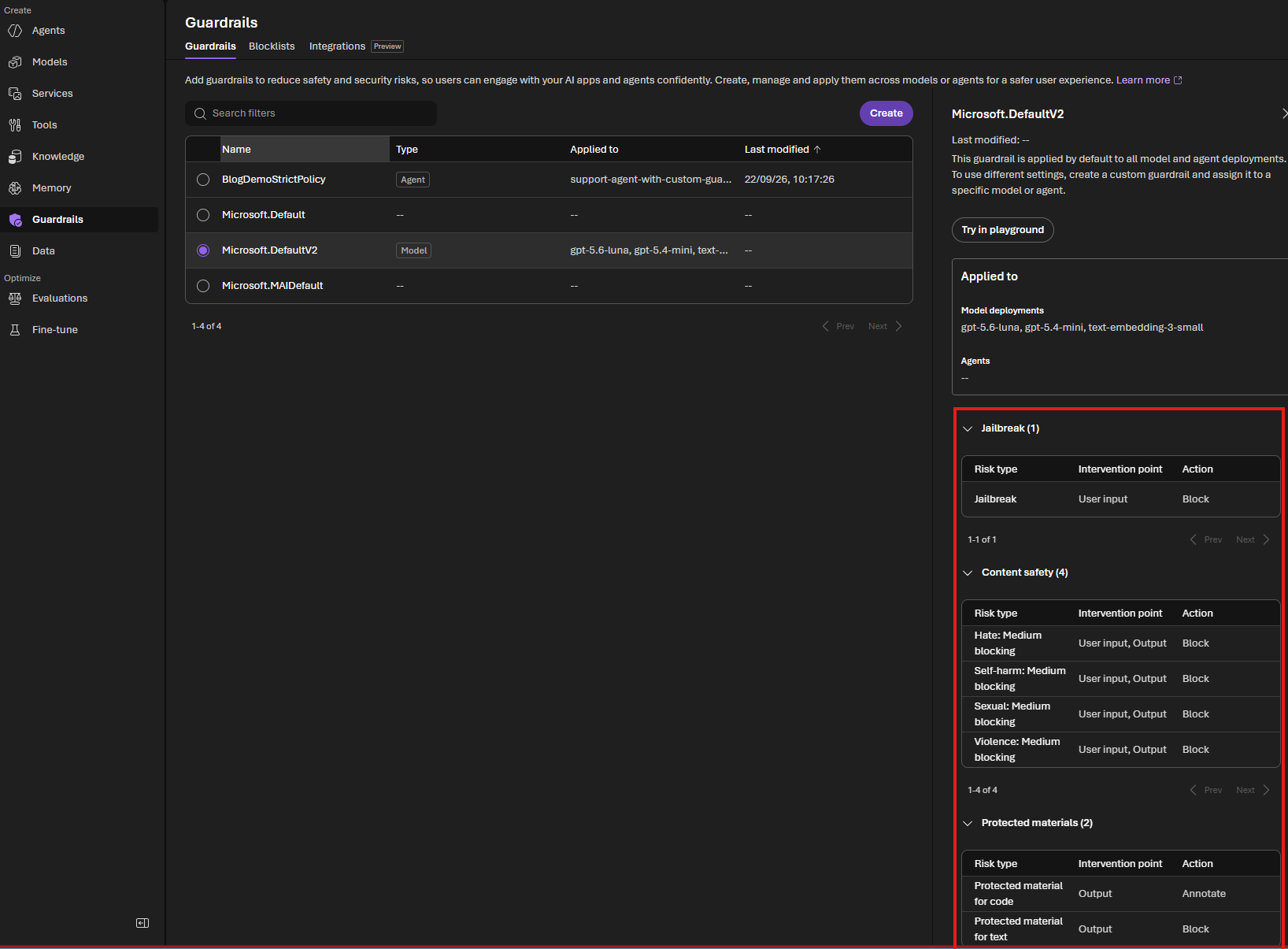
Task: Click Next under the Jailbreak table
Action: (1253, 539)
